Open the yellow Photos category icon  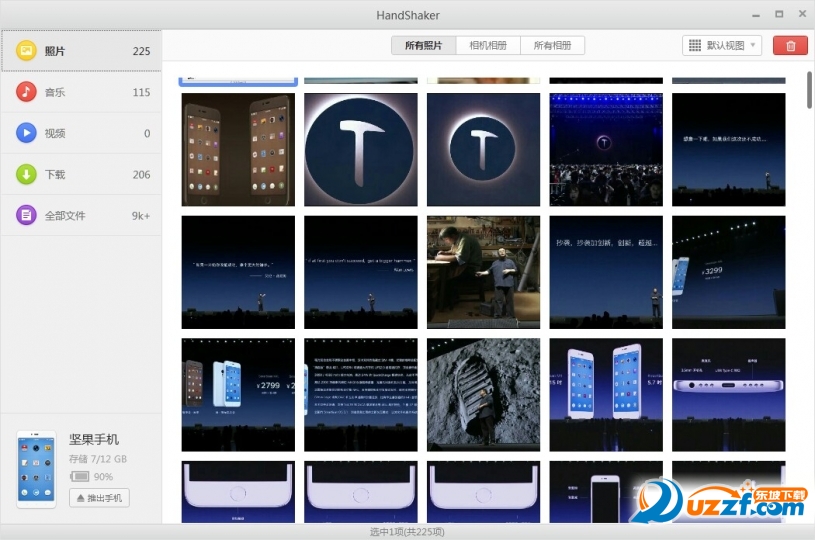[26, 51]
